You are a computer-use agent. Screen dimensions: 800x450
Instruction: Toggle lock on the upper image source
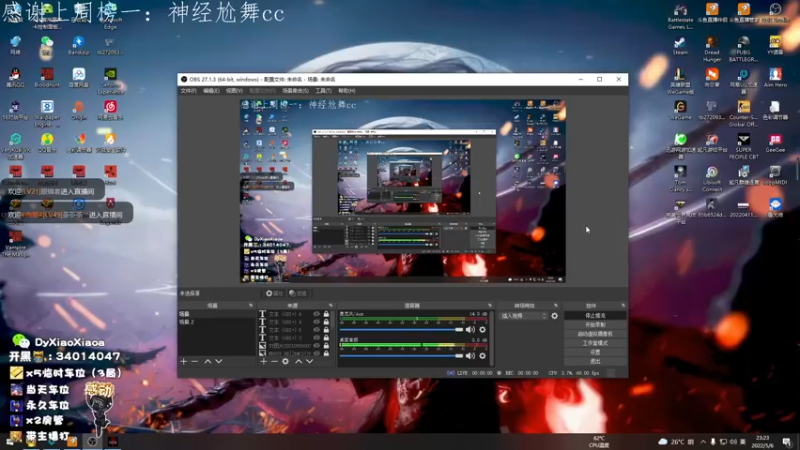coord(326,345)
